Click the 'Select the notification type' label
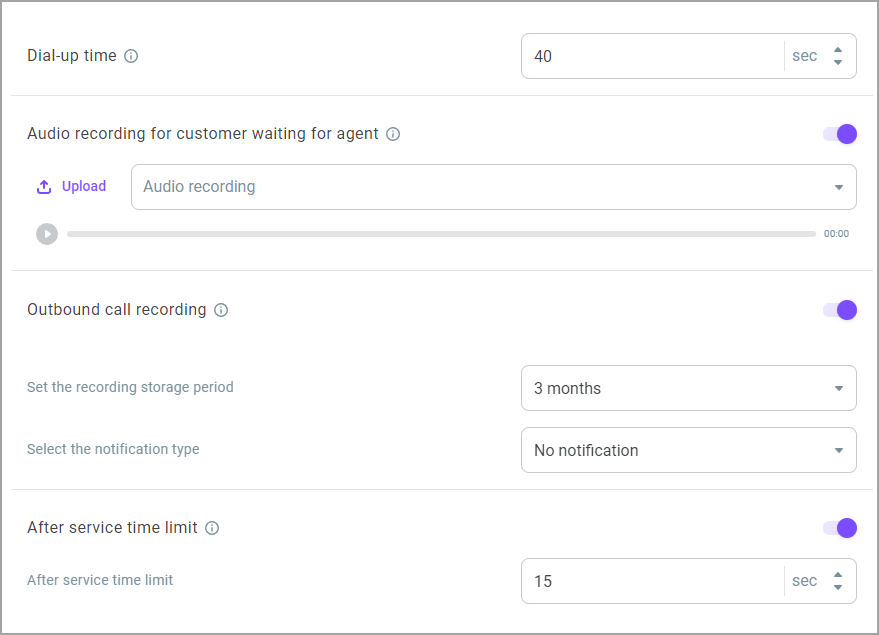This screenshot has height=635, width=879. tap(113, 449)
